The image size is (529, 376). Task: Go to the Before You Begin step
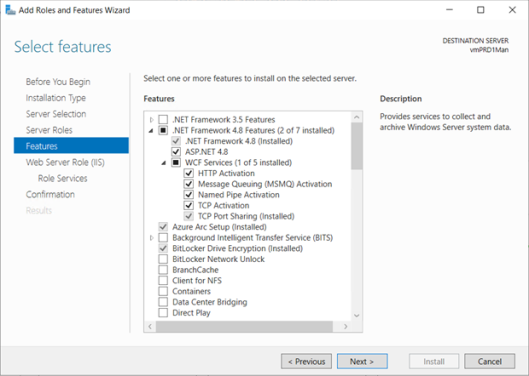pos(58,82)
